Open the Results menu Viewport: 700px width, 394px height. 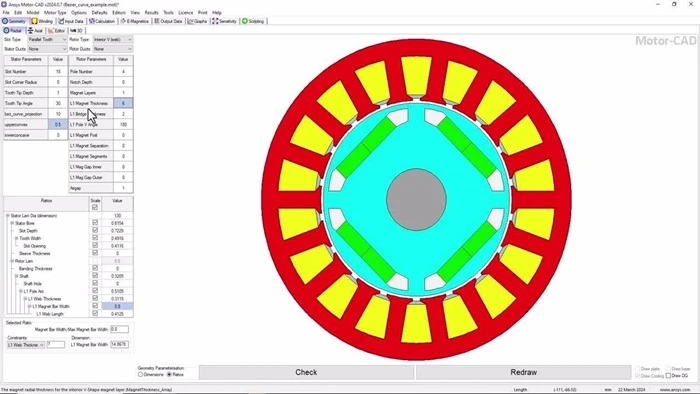pos(151,12)
